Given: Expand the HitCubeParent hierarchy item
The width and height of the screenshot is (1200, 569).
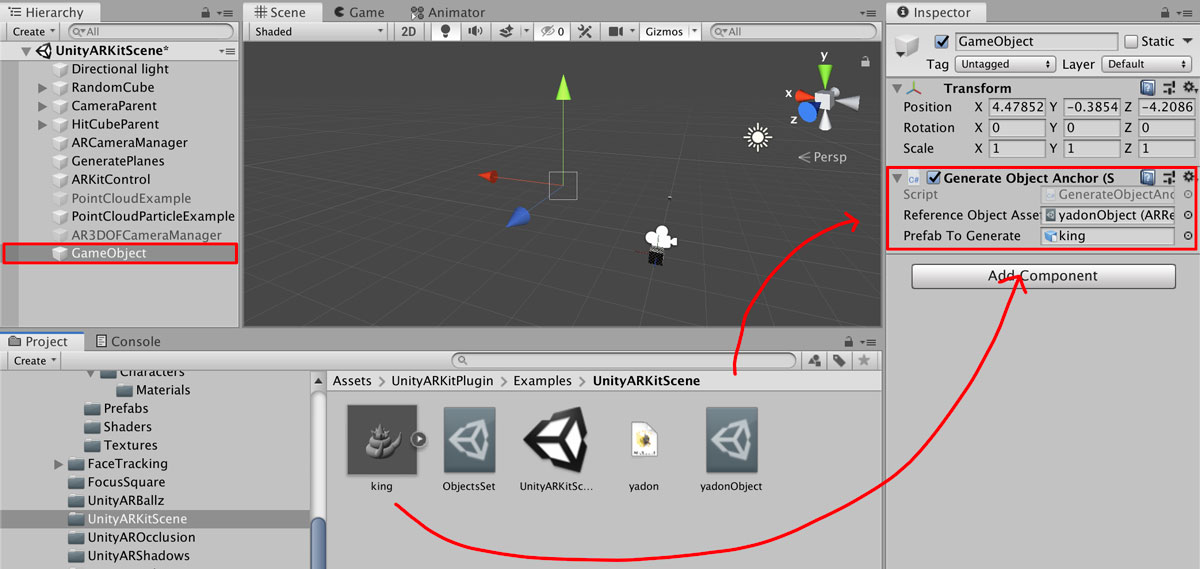Looking at the screenshot, I should [43, 125].
